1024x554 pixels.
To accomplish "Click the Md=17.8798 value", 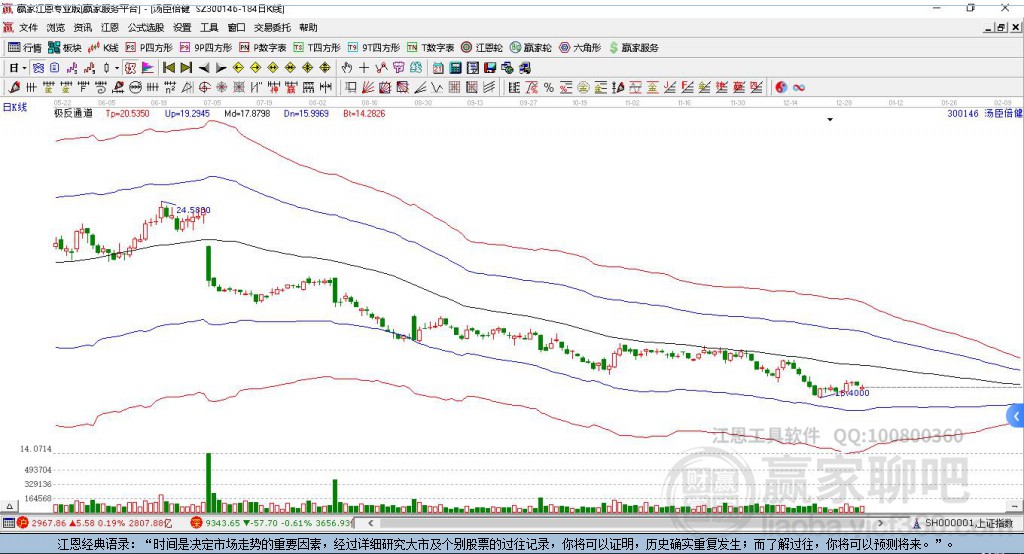I will pos(247,113).
